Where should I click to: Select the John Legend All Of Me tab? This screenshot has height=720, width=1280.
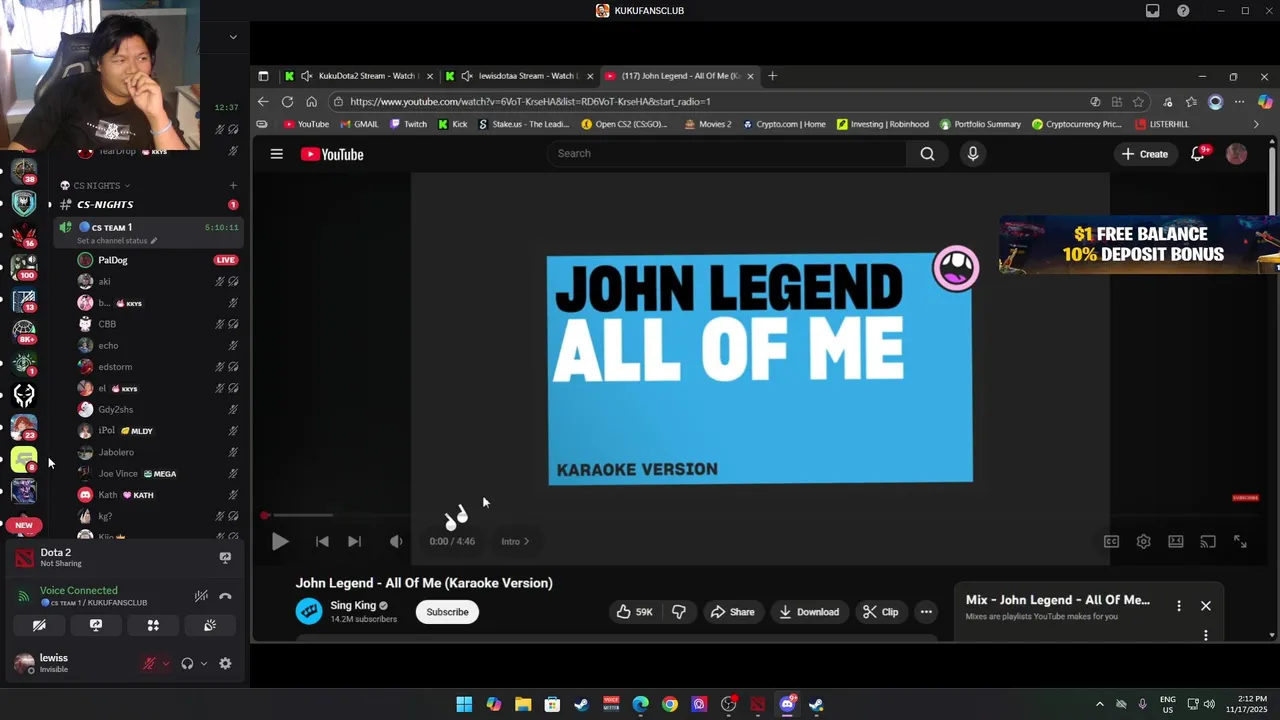(x=679, y=76)
